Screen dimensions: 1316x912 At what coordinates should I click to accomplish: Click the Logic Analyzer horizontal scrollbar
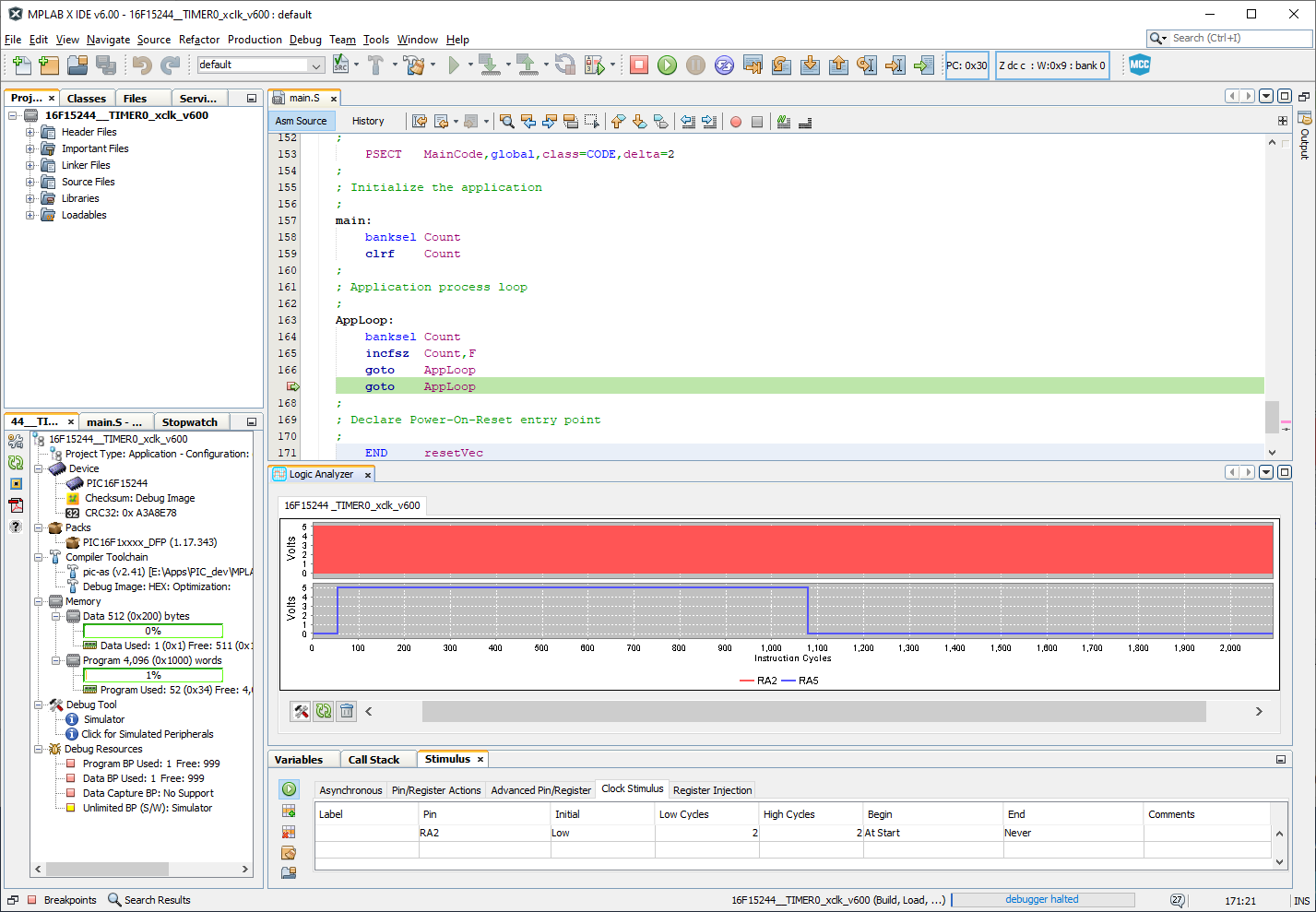pyautogui.click(x=813, y=711)
